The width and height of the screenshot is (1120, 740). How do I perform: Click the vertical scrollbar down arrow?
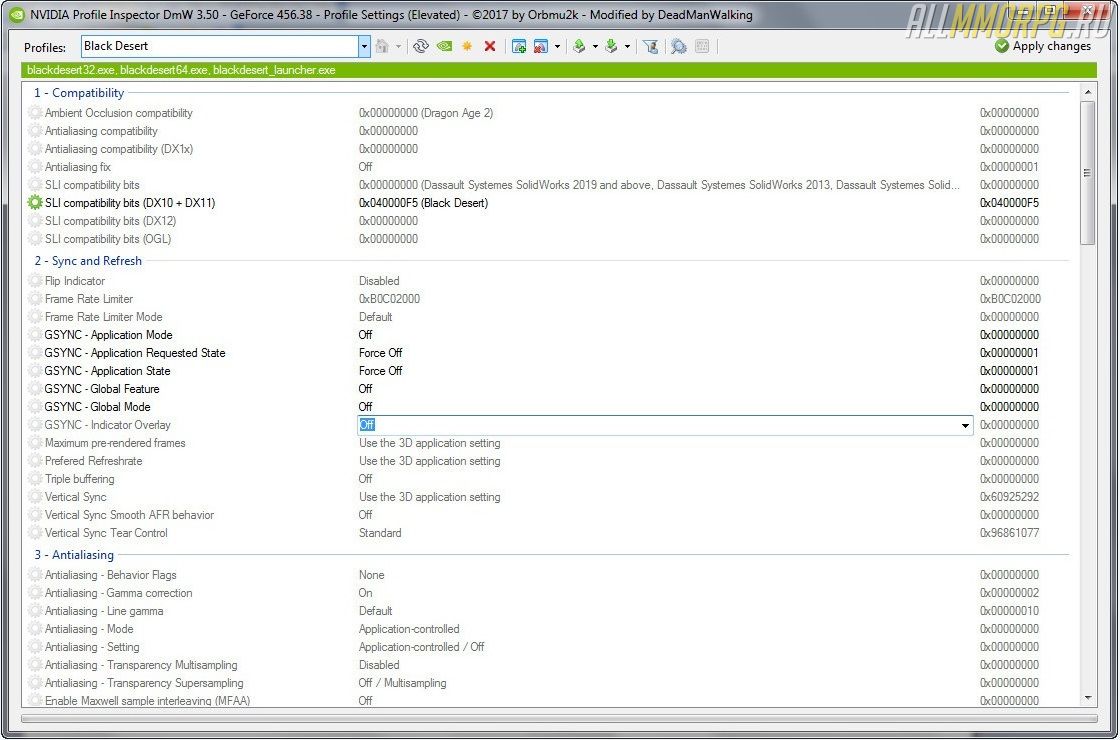coord(1089,698)
